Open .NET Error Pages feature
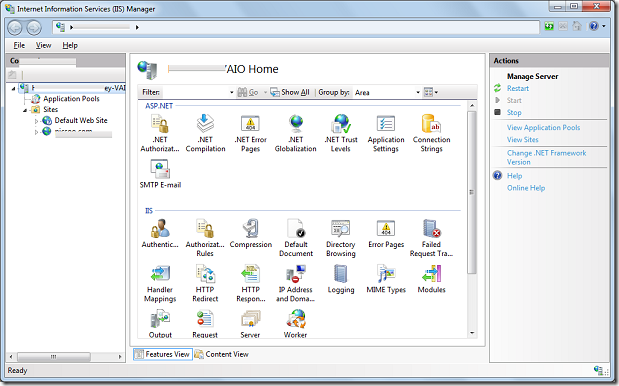The image size is (619, 386). coord(250,133)
